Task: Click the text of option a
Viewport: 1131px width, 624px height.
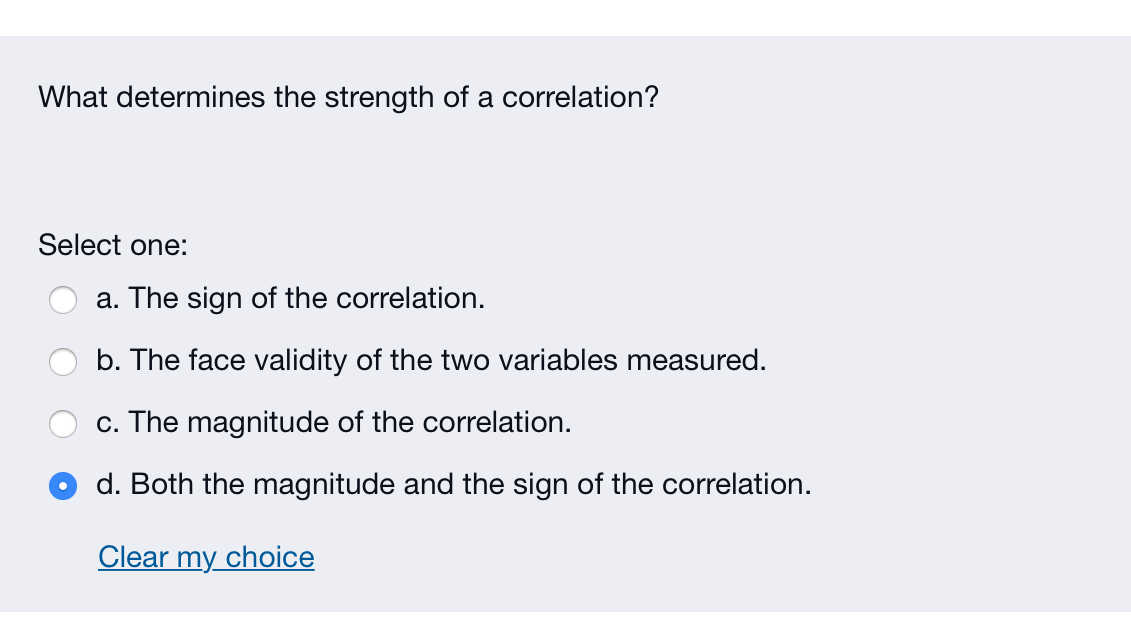Action: [x=290, y=298]
